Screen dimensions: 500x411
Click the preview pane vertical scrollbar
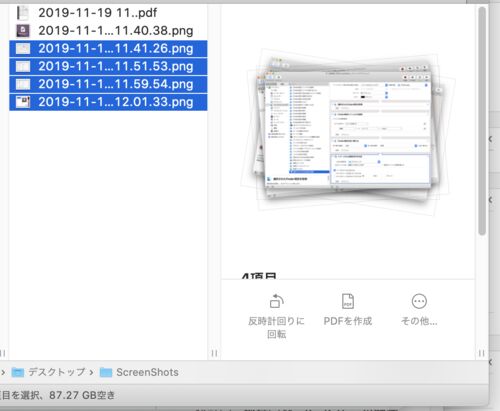click(x=482, y=121)
